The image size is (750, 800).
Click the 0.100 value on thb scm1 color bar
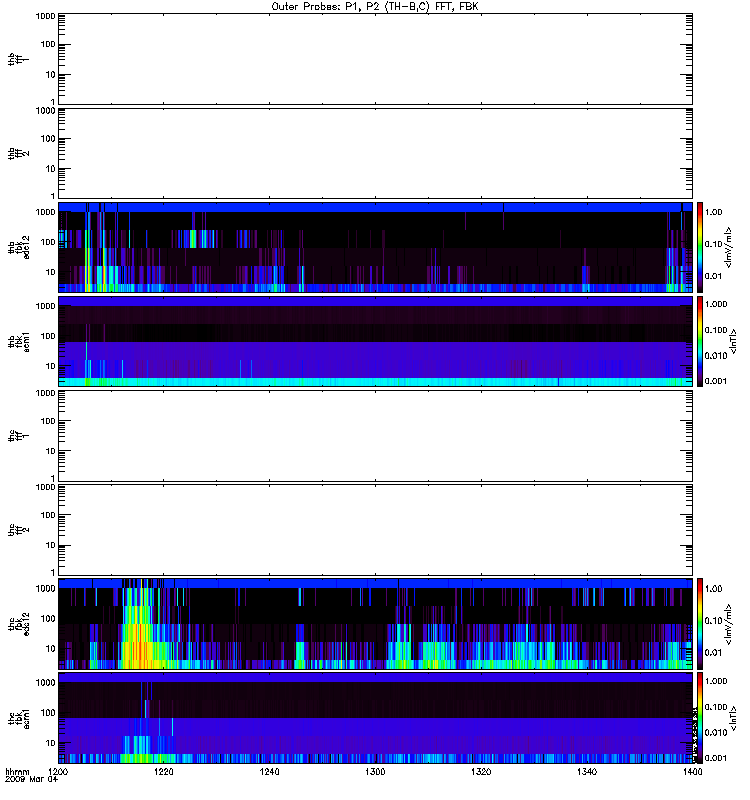coord(716,330)
